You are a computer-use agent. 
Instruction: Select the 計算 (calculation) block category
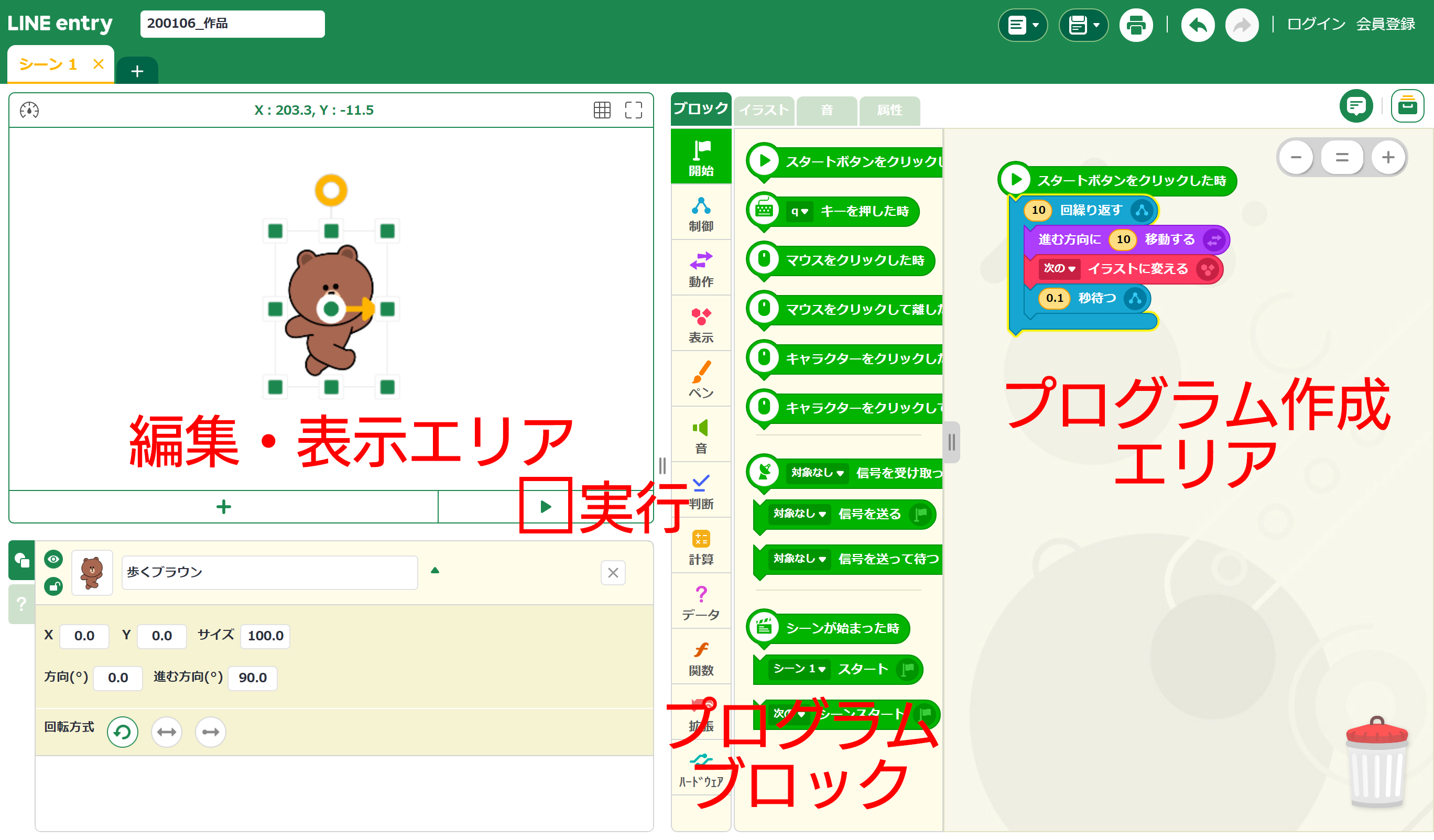[x=701, y=545]
